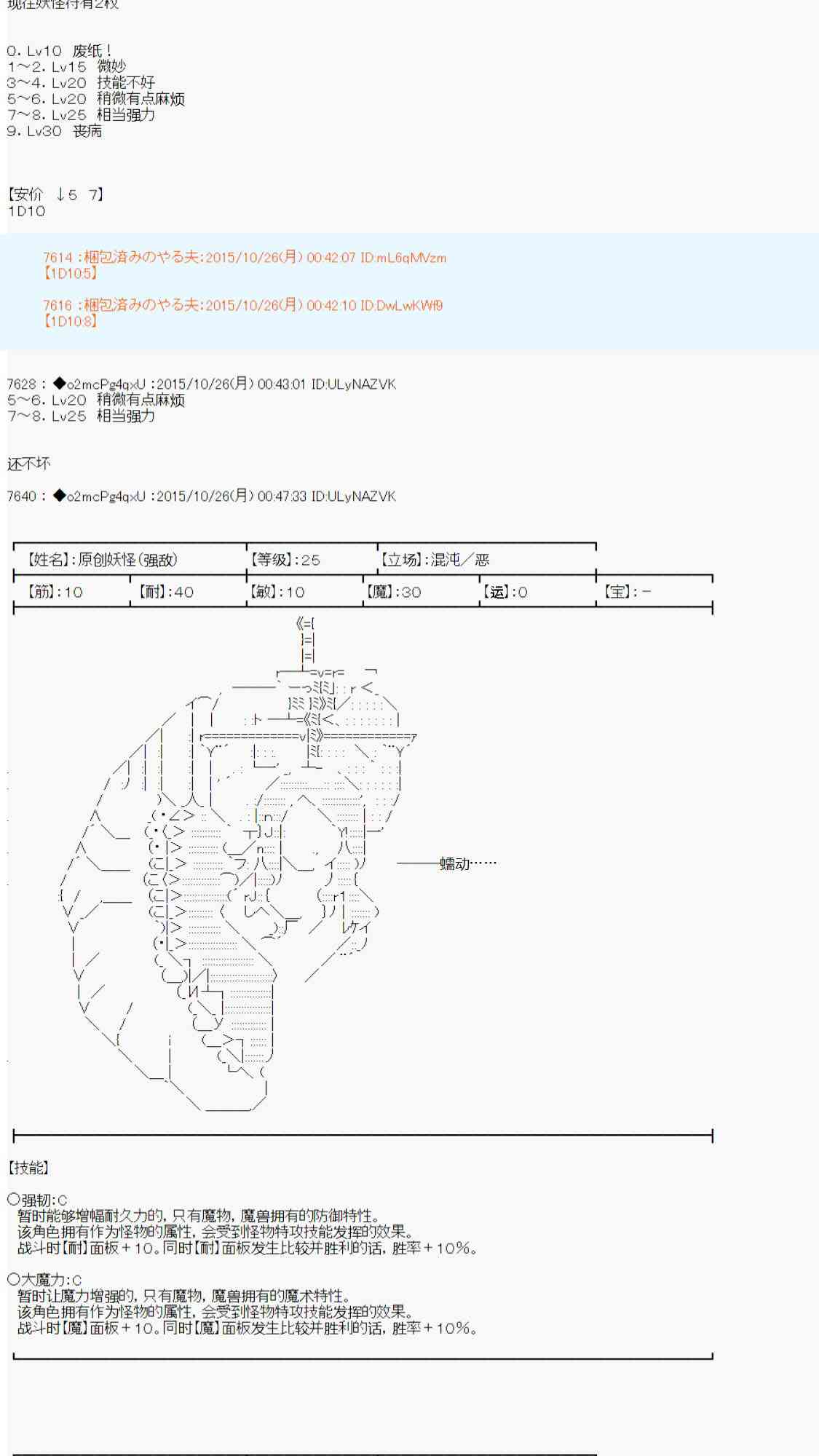The image size is (819, 1456).
Task: Click the ○大魔力:C skill title
Action: tap(44, 1280)
